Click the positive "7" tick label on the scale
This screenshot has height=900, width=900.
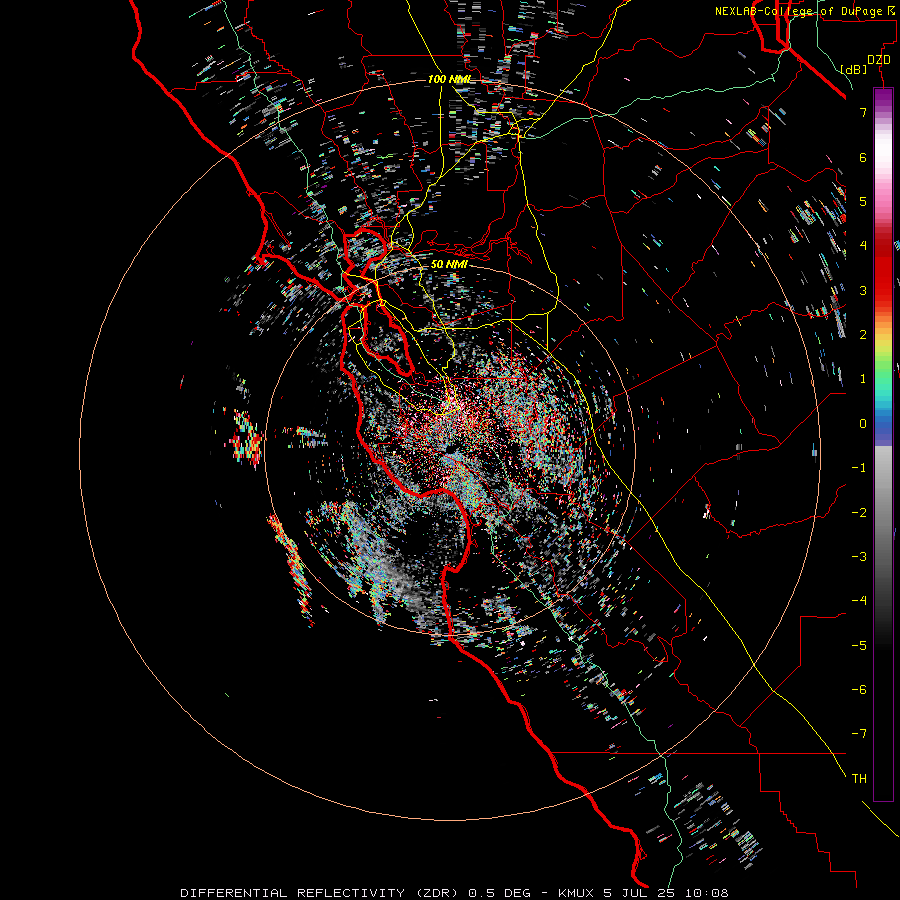pos(863,112)
